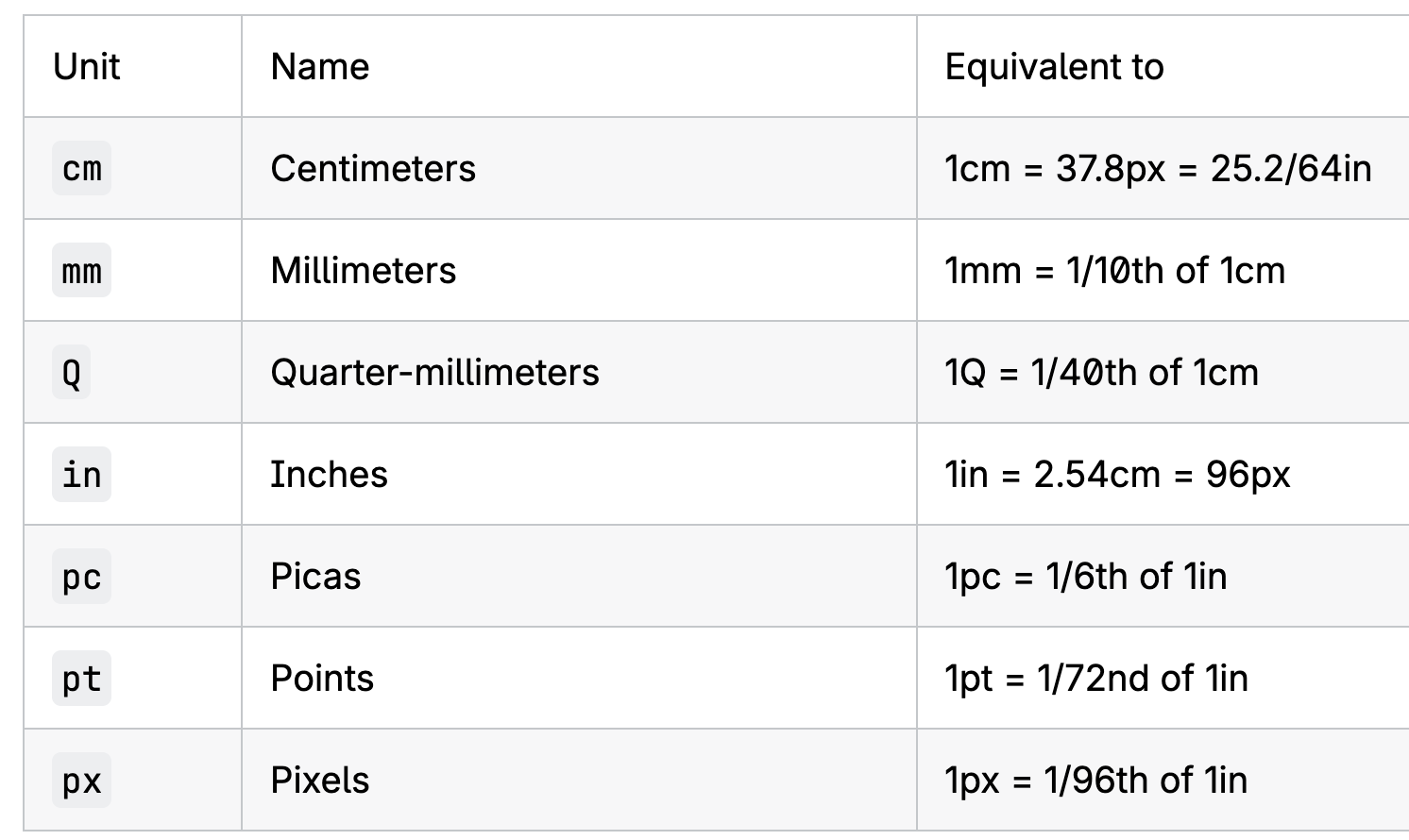Viewport: 1409px width, 840px height.
Task: Select the "pc" unit code badge
Action: [82, 577]
